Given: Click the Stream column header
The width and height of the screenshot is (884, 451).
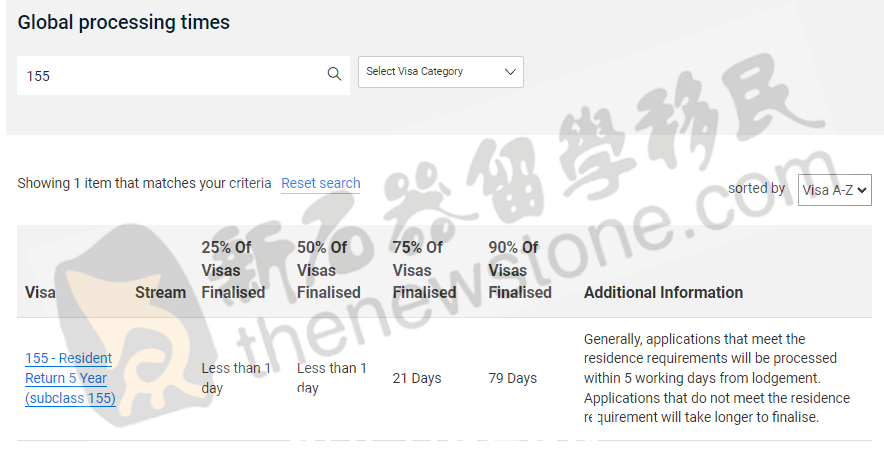Looking at the screenshot, I should [160, 293].
